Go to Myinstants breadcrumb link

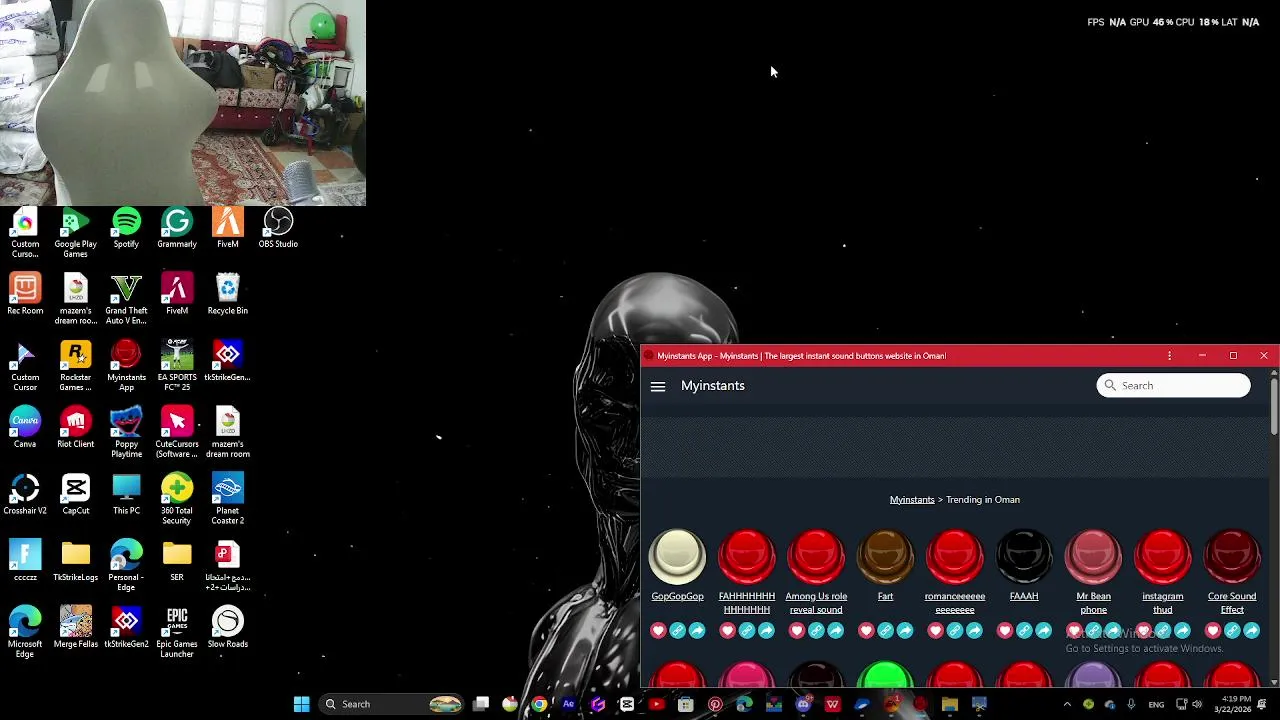pyautogui.click(x=912, y=500)
